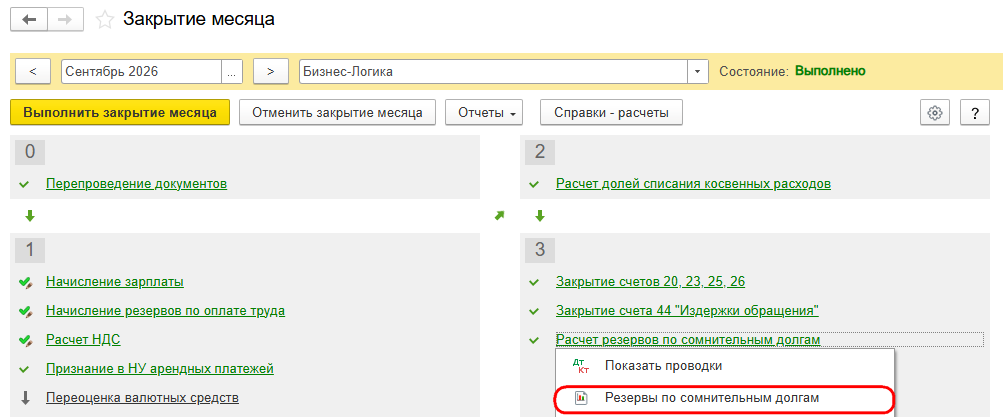Select 'Резервы по сомнительным долгам' menu item
The image size is (1003, 417).
coord(723,398)
